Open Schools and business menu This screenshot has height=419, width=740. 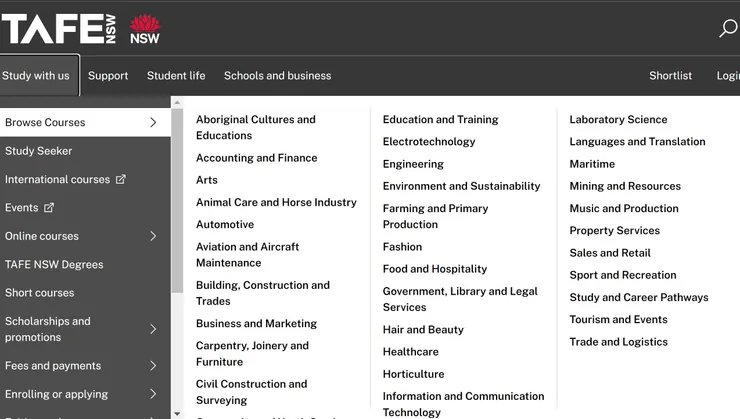277,76
